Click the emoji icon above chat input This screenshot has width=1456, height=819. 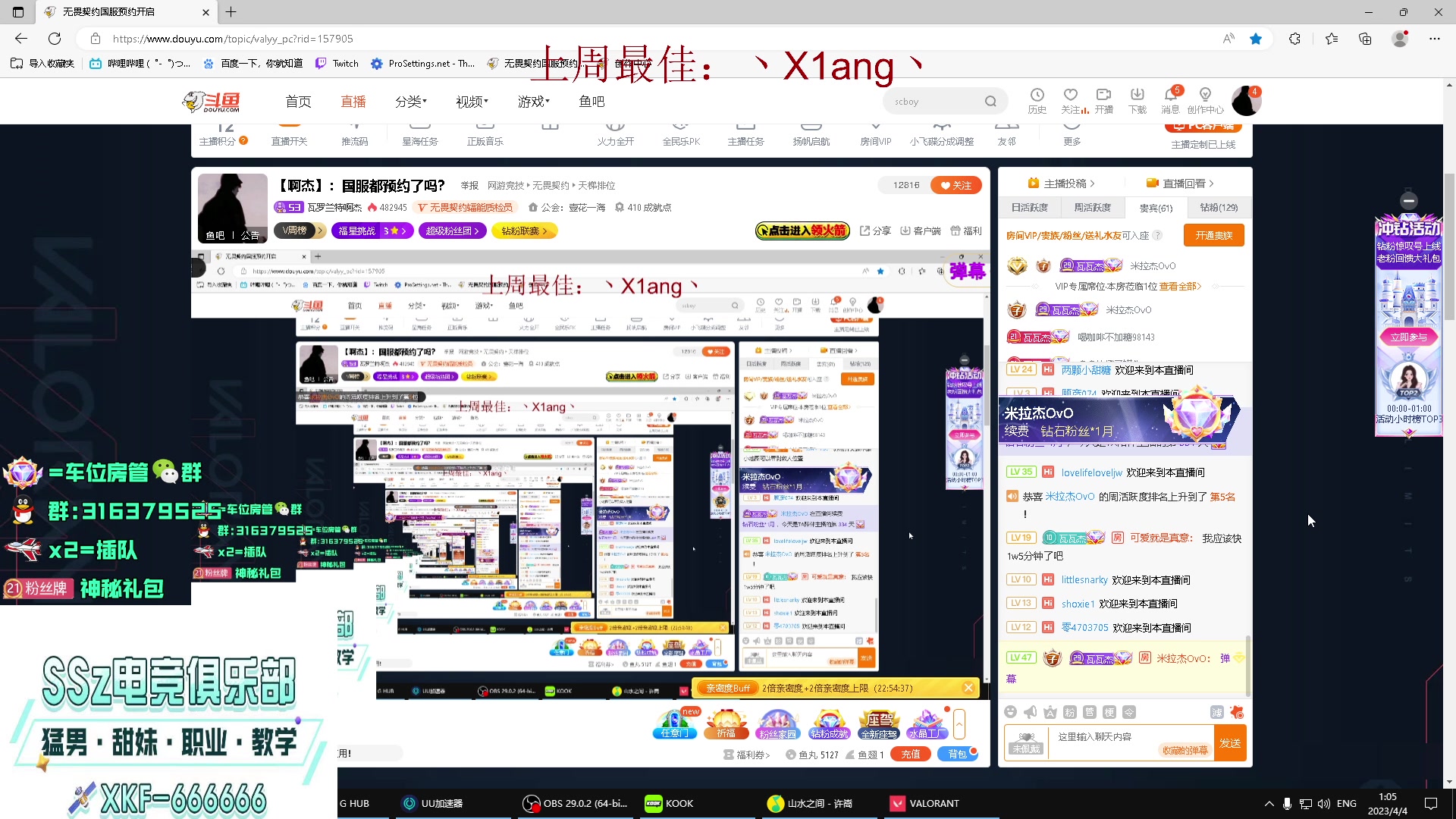1011,712
